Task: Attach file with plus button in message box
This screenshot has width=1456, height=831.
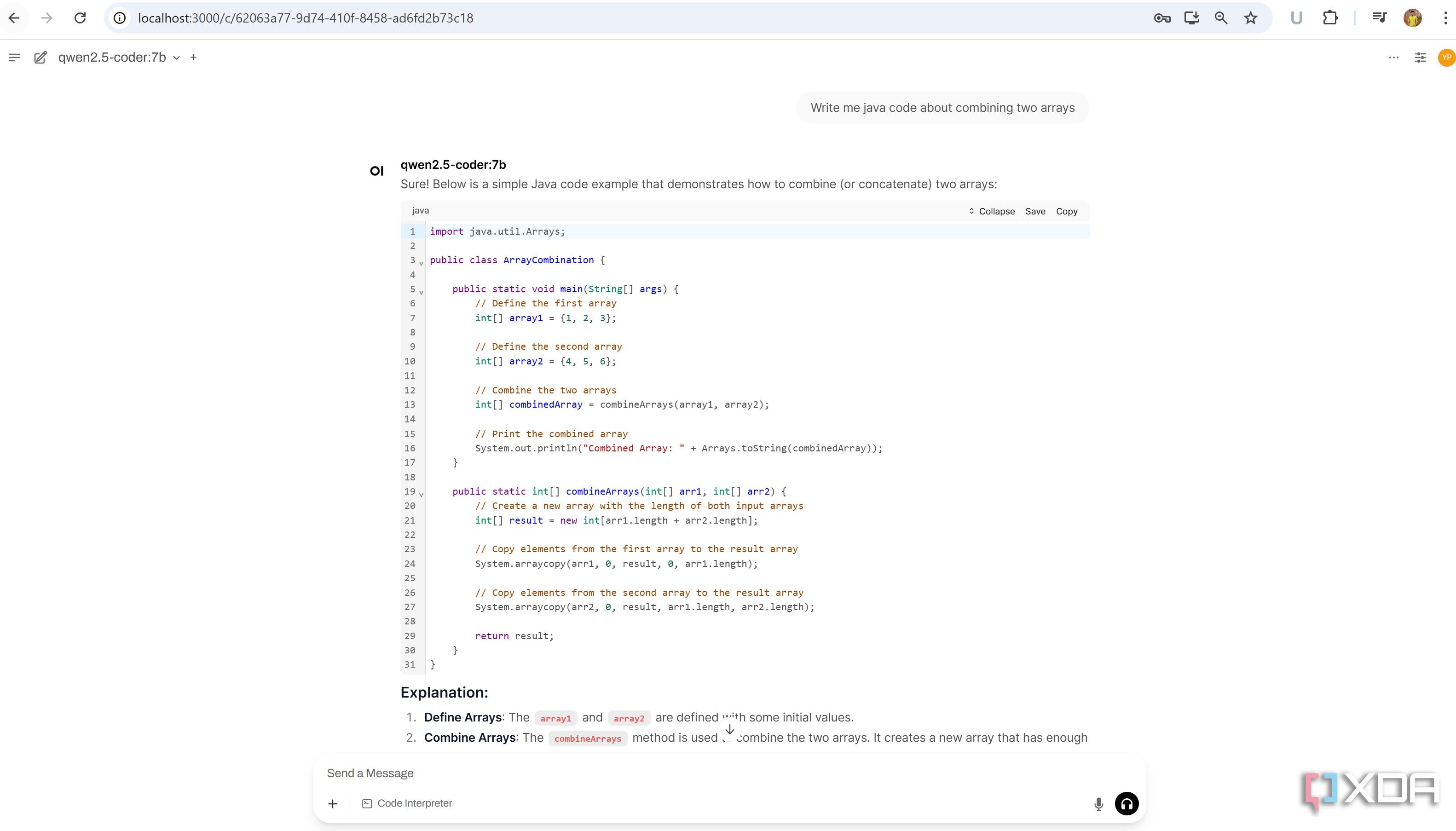Action: click(x=333, y=803)
